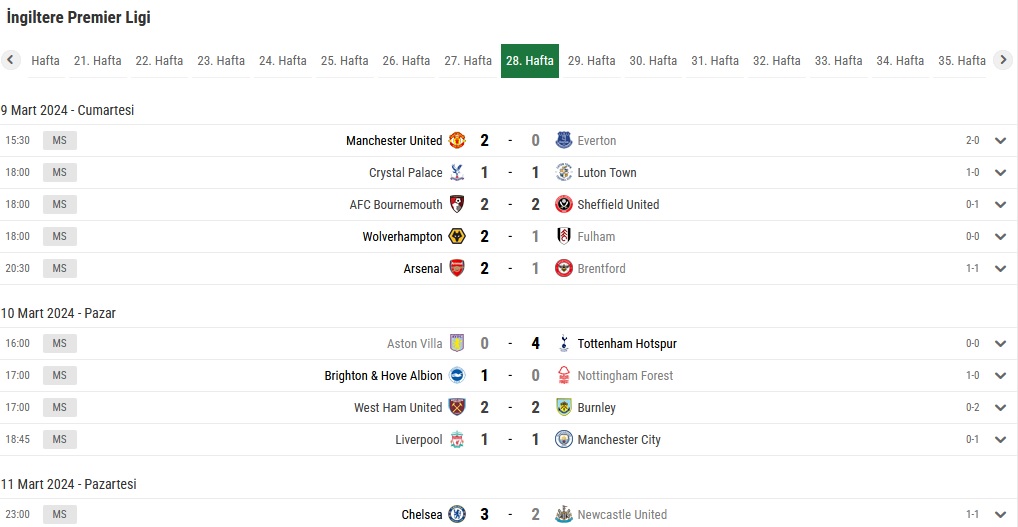Switch to the 29. Hafta tab
This screenshot has width=1018, height=527.
coord(591,61)
